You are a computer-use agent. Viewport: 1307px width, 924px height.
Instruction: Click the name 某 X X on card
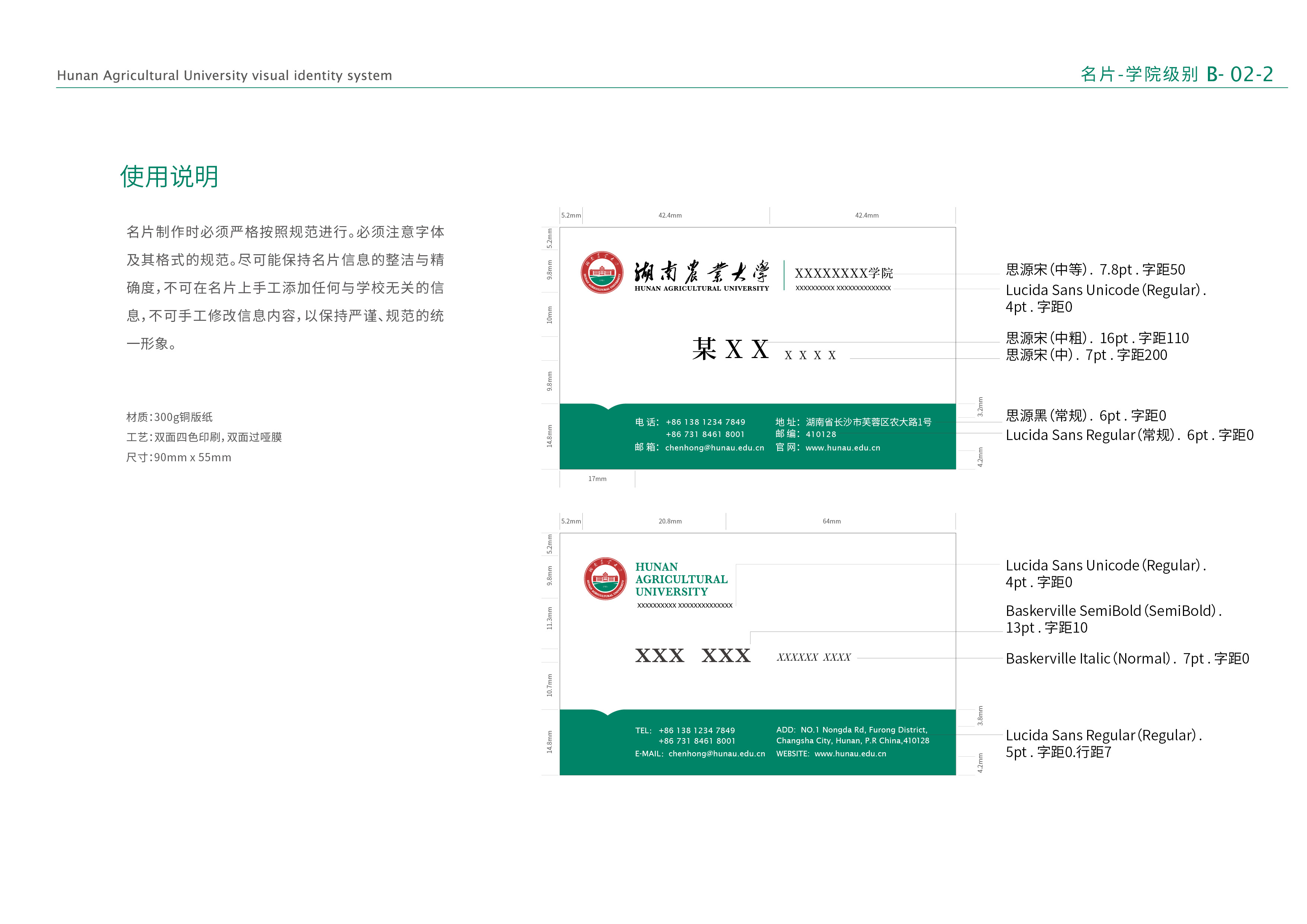click(x=730, y=349)
